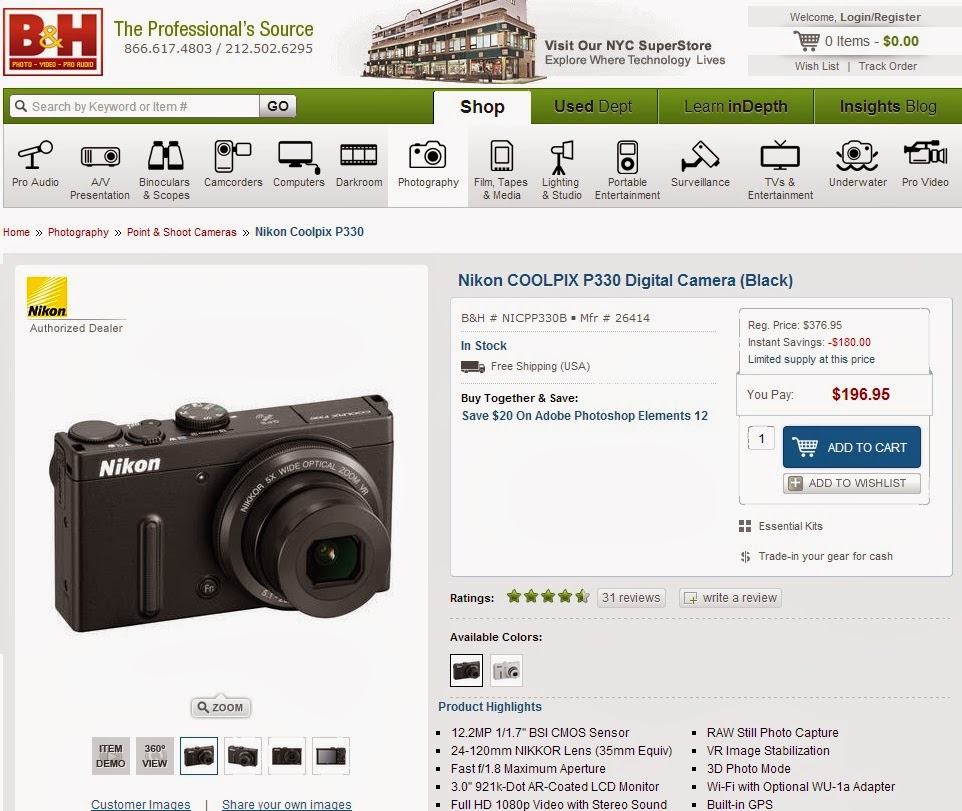The height and width of the screenshot is (811, 962).
Task: Switch to the Shop tab
Action: 482,107
